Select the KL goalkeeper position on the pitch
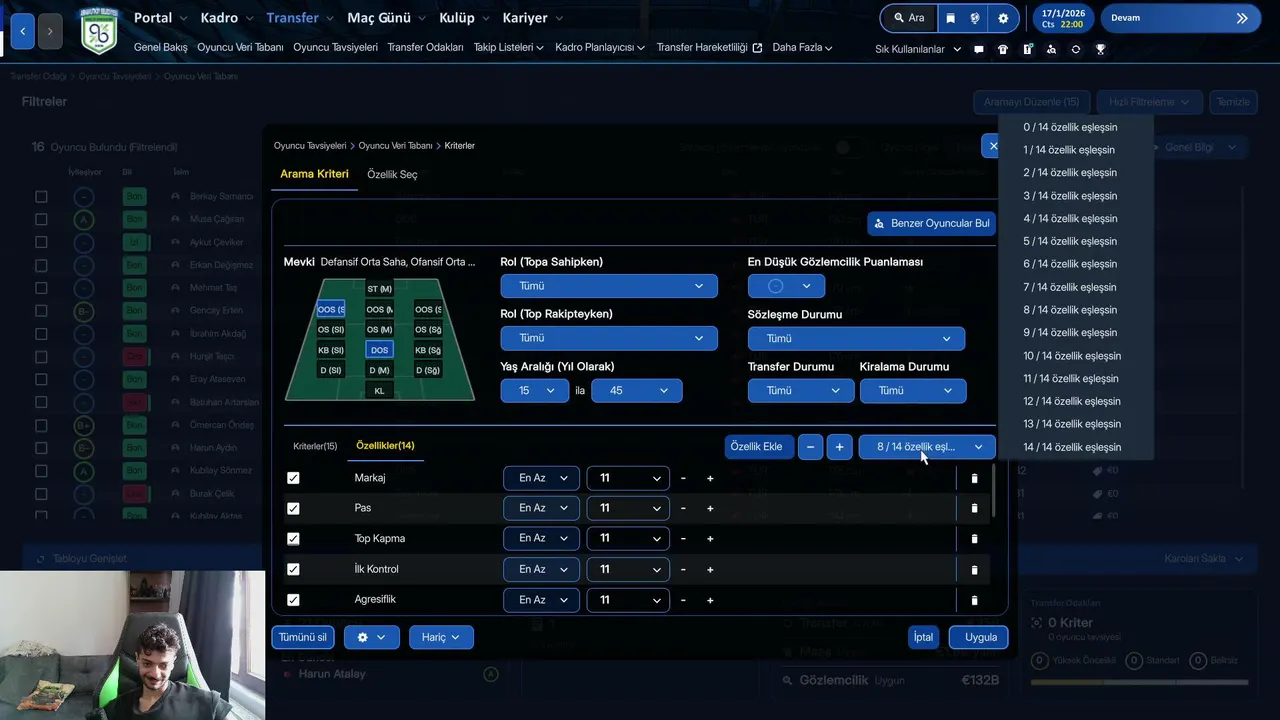Image resolution: width=1280 pixels, height=720 pixels. [379, 391]
